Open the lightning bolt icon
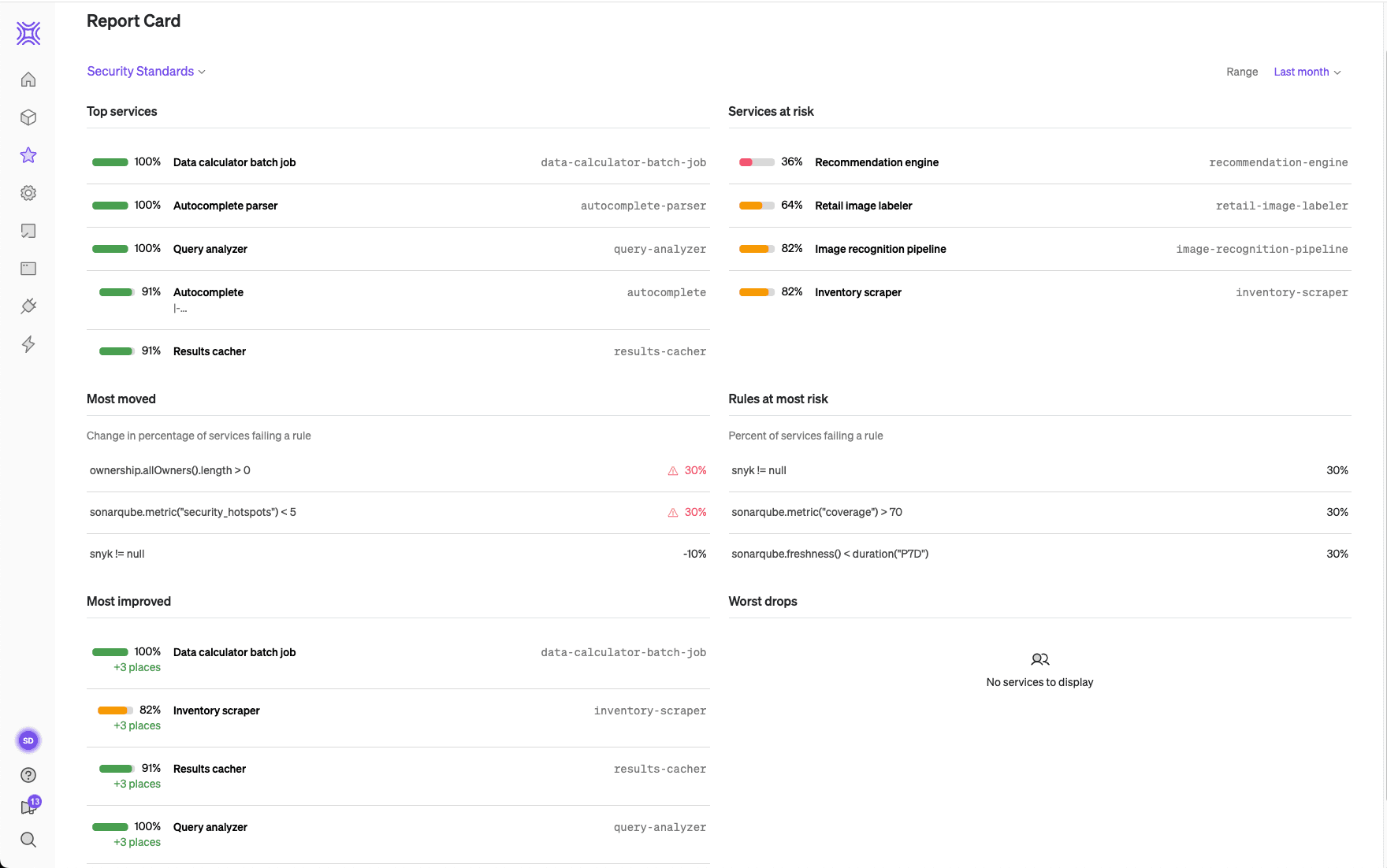 (28, 344)
